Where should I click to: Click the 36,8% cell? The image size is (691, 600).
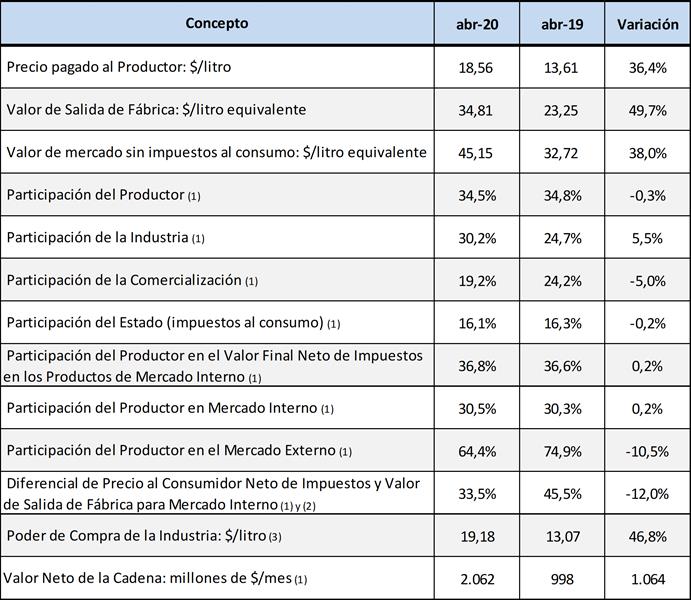pos(477,366)
